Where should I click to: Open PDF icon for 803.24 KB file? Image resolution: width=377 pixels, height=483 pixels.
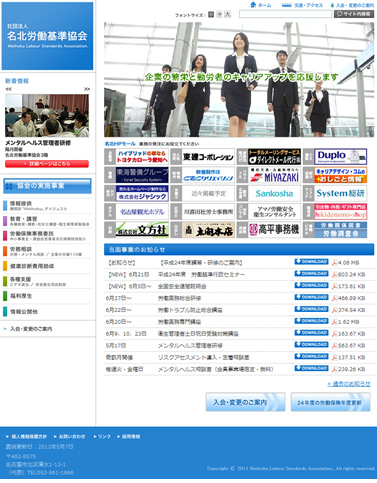[334, 275]
